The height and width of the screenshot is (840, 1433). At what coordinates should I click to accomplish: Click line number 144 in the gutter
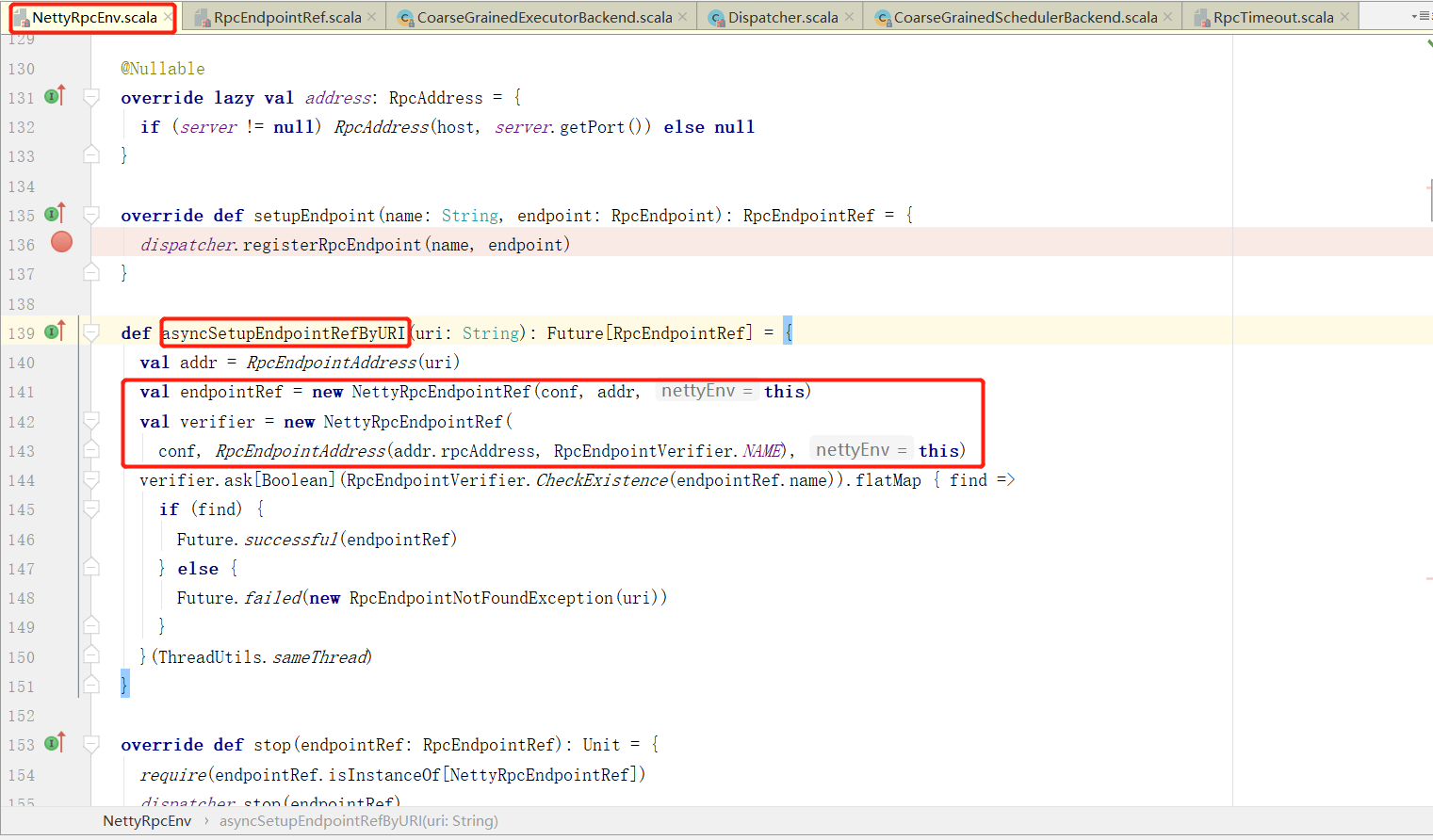point(21,480)
